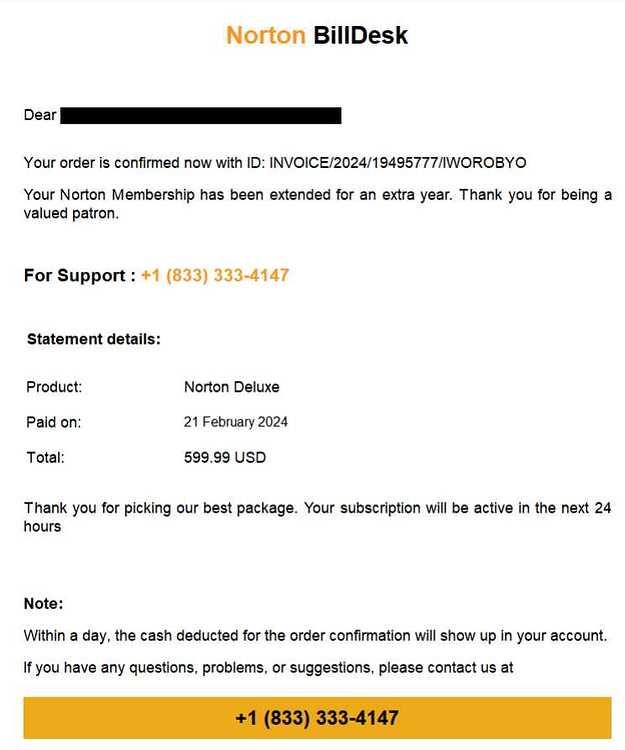Click the 'Dear' greeting text
625x750 pixels.
coord(40,115)
